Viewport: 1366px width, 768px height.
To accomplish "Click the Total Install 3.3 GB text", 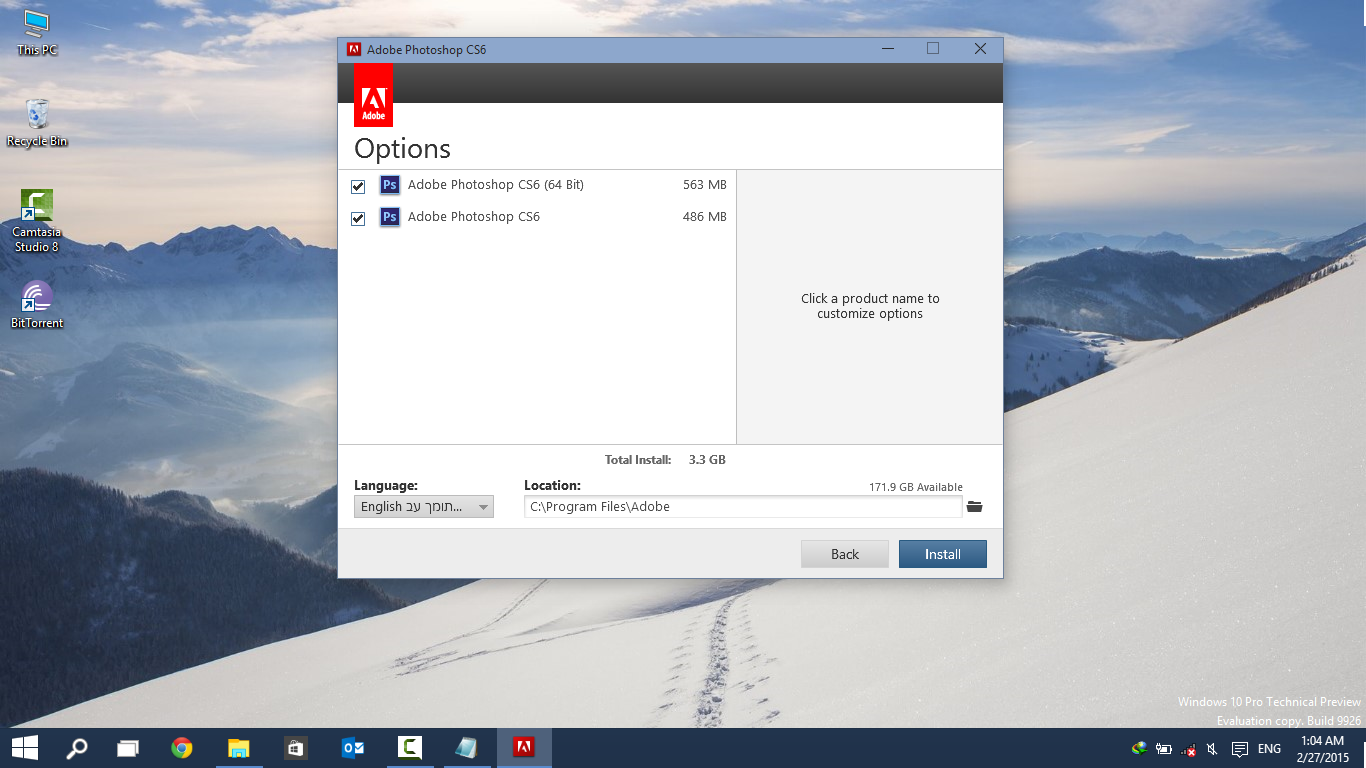I will coord(665,460).
